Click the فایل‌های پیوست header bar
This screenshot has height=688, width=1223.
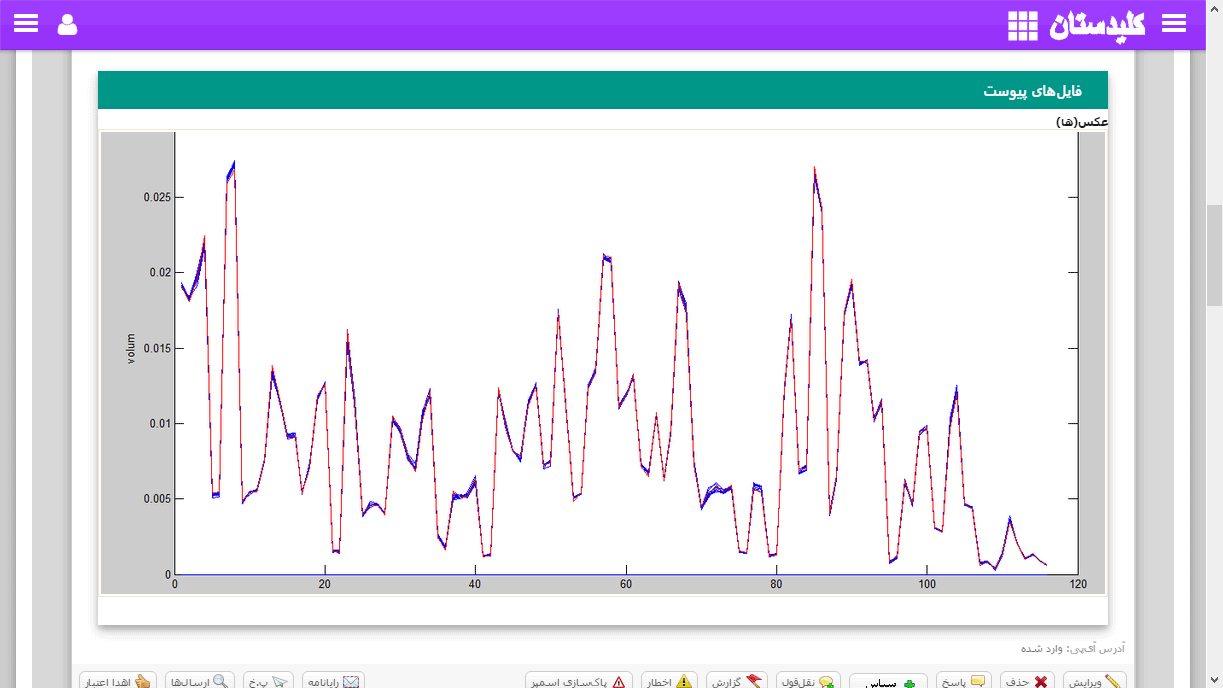603,90
